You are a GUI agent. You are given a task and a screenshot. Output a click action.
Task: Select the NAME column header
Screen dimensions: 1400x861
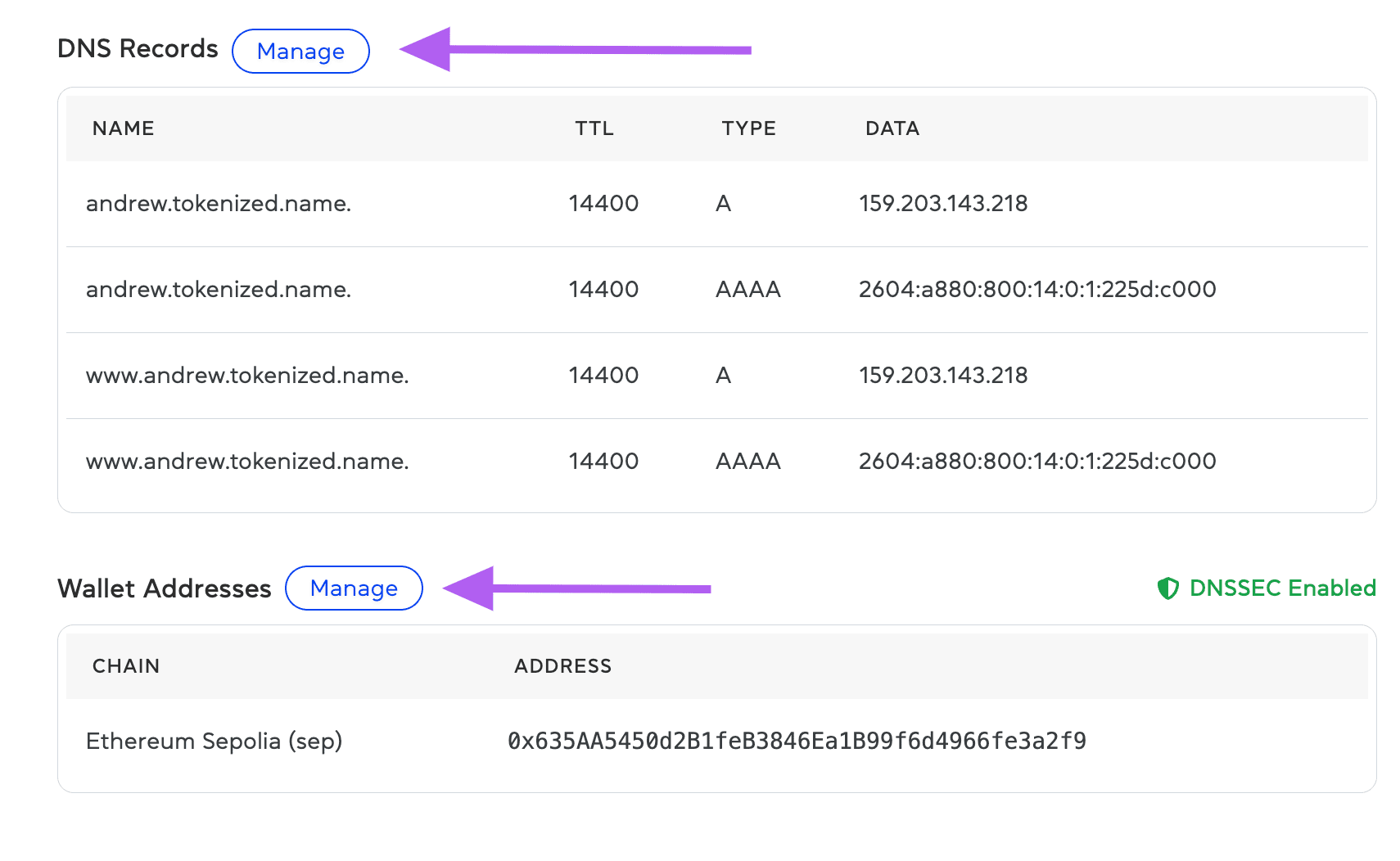[x=123, y=128]
